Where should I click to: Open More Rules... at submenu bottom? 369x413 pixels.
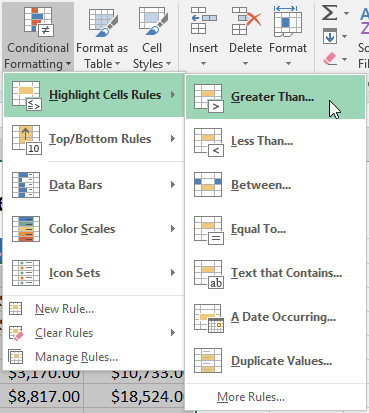point(275,397)
